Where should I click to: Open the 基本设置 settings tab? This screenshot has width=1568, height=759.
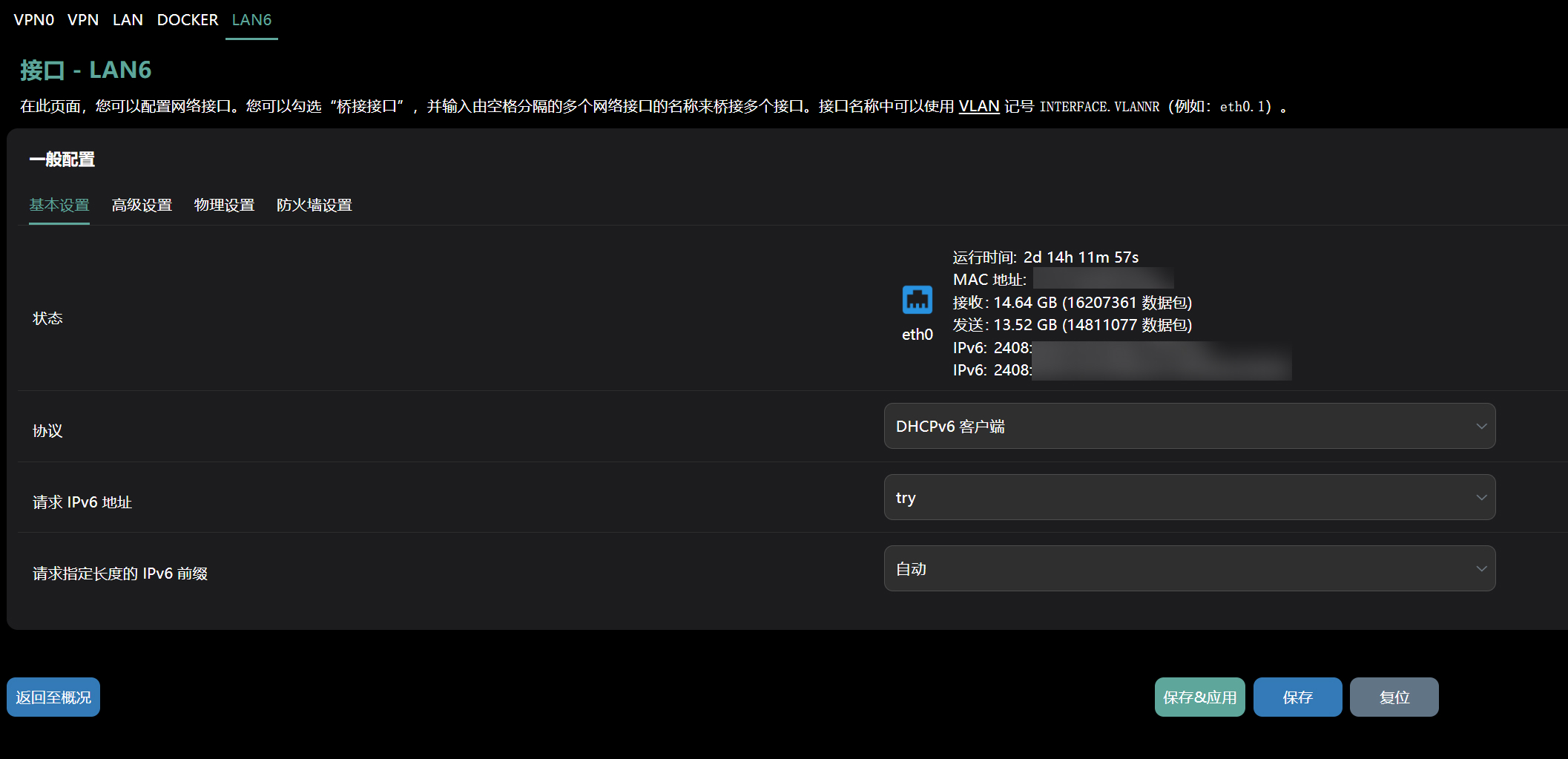(59, 205)
